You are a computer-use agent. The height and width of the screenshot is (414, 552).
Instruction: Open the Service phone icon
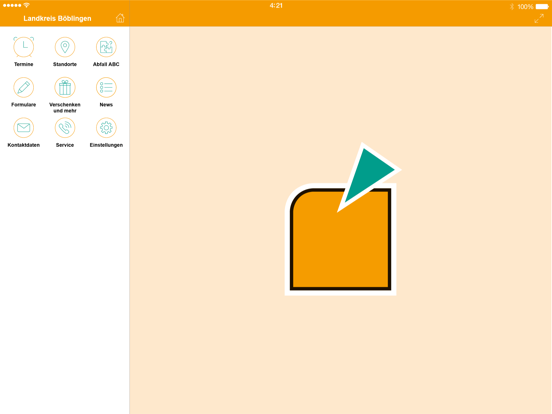coord(65,127)
